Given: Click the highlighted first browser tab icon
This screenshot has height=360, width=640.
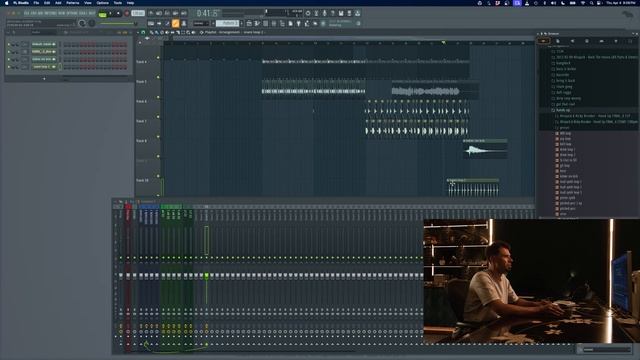Looking at the screenshot, I should pos(543,41).
